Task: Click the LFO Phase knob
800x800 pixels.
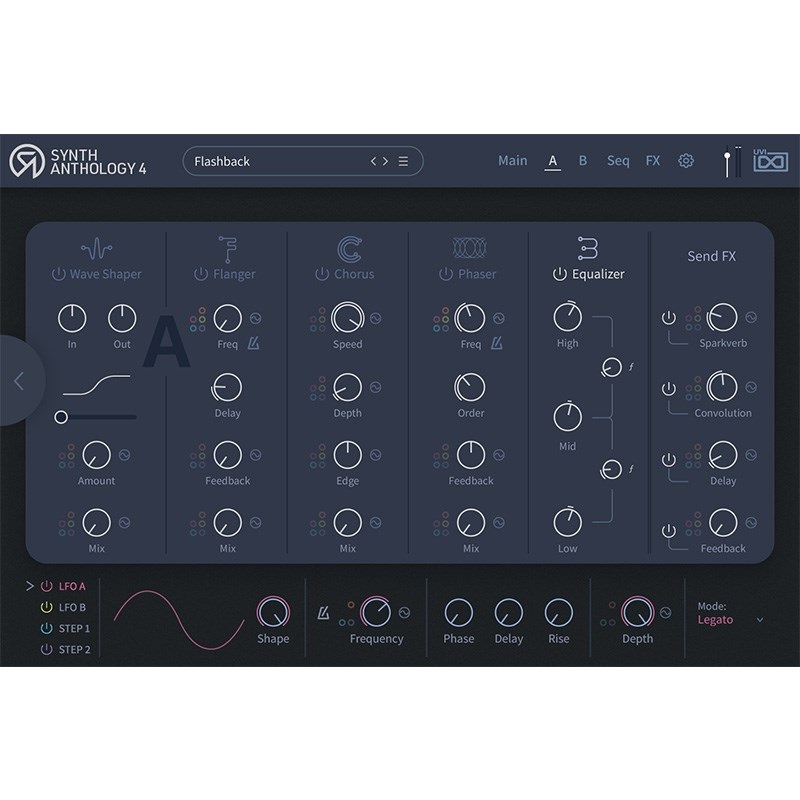Action: tap(459, 612)
